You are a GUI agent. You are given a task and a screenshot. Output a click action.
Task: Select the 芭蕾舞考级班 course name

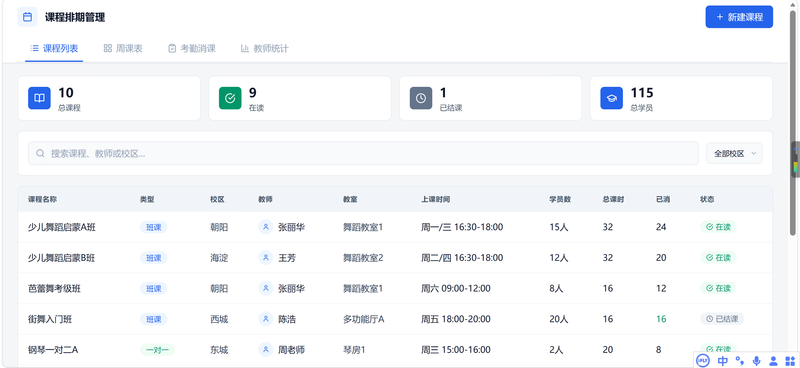pos(54,288)
